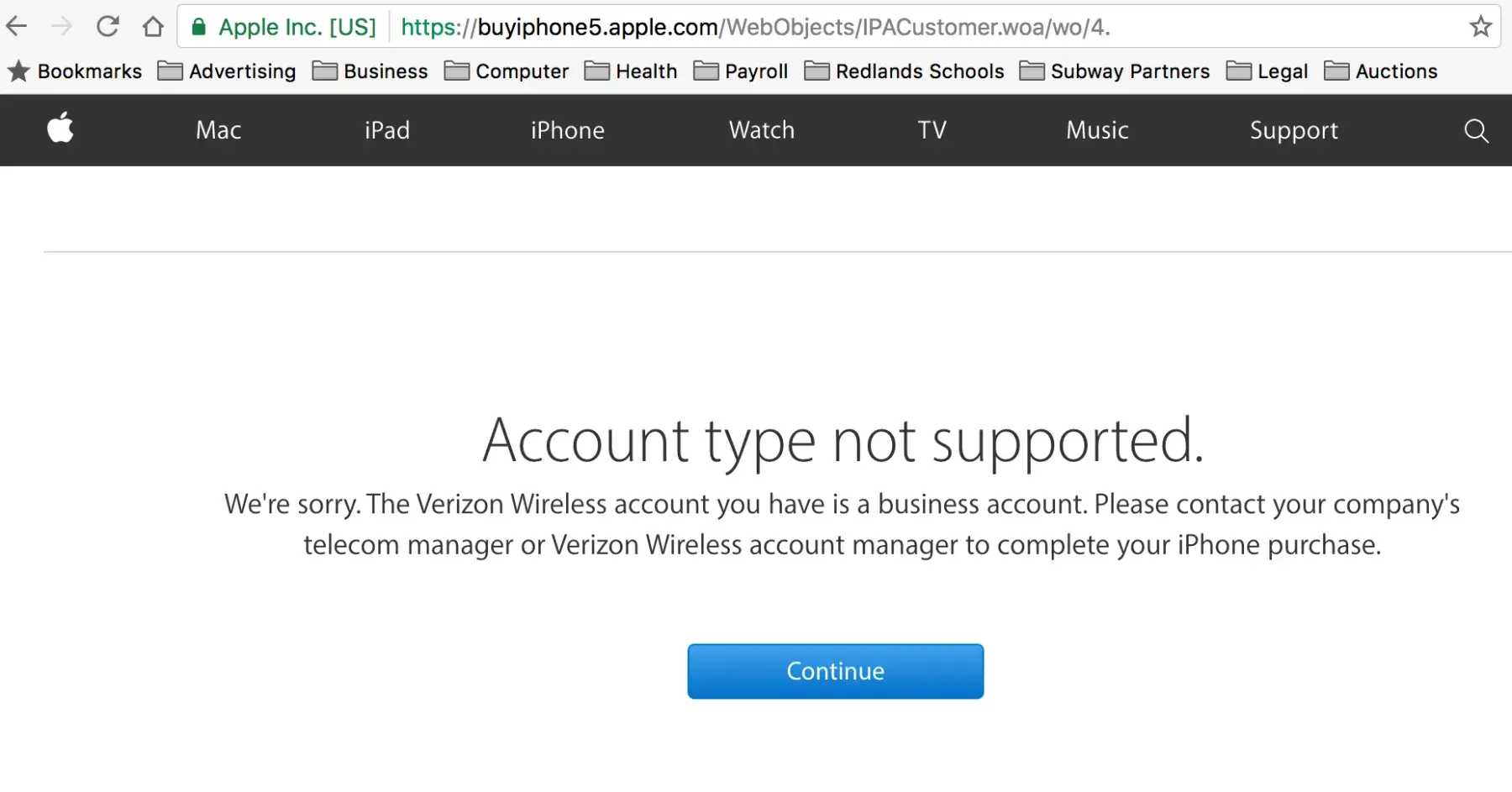
Task: Click the browser back arrow
Action: coord(17,27)
